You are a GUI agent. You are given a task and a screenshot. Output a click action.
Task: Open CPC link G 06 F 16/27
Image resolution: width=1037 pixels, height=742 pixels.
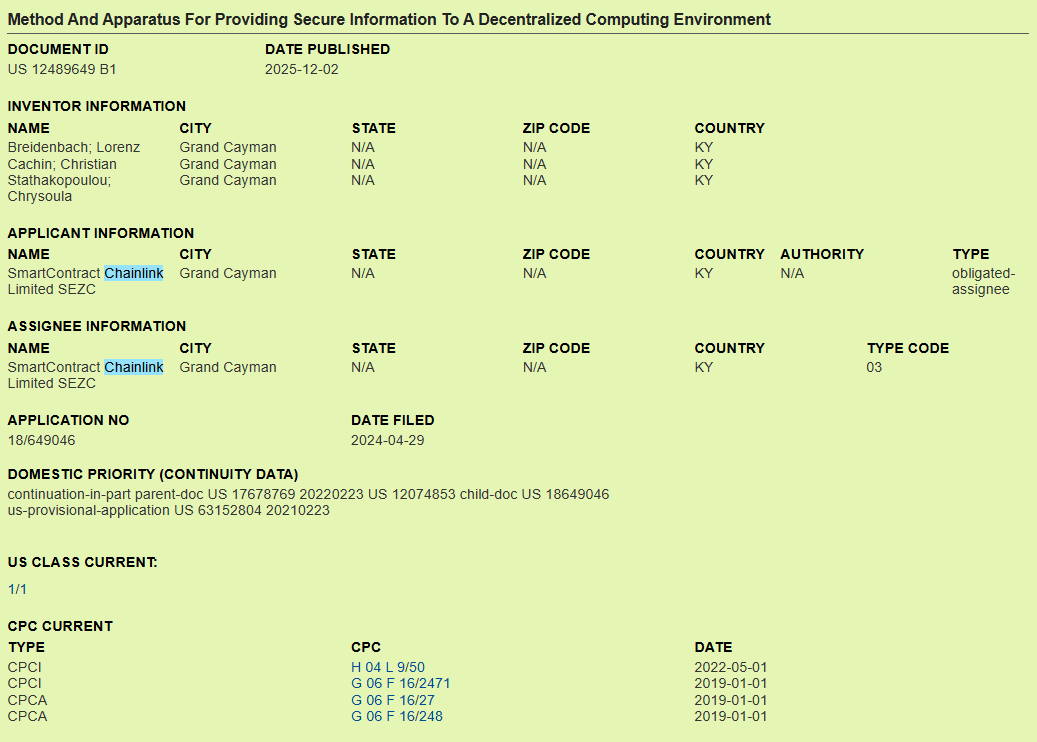coord(393,700)
